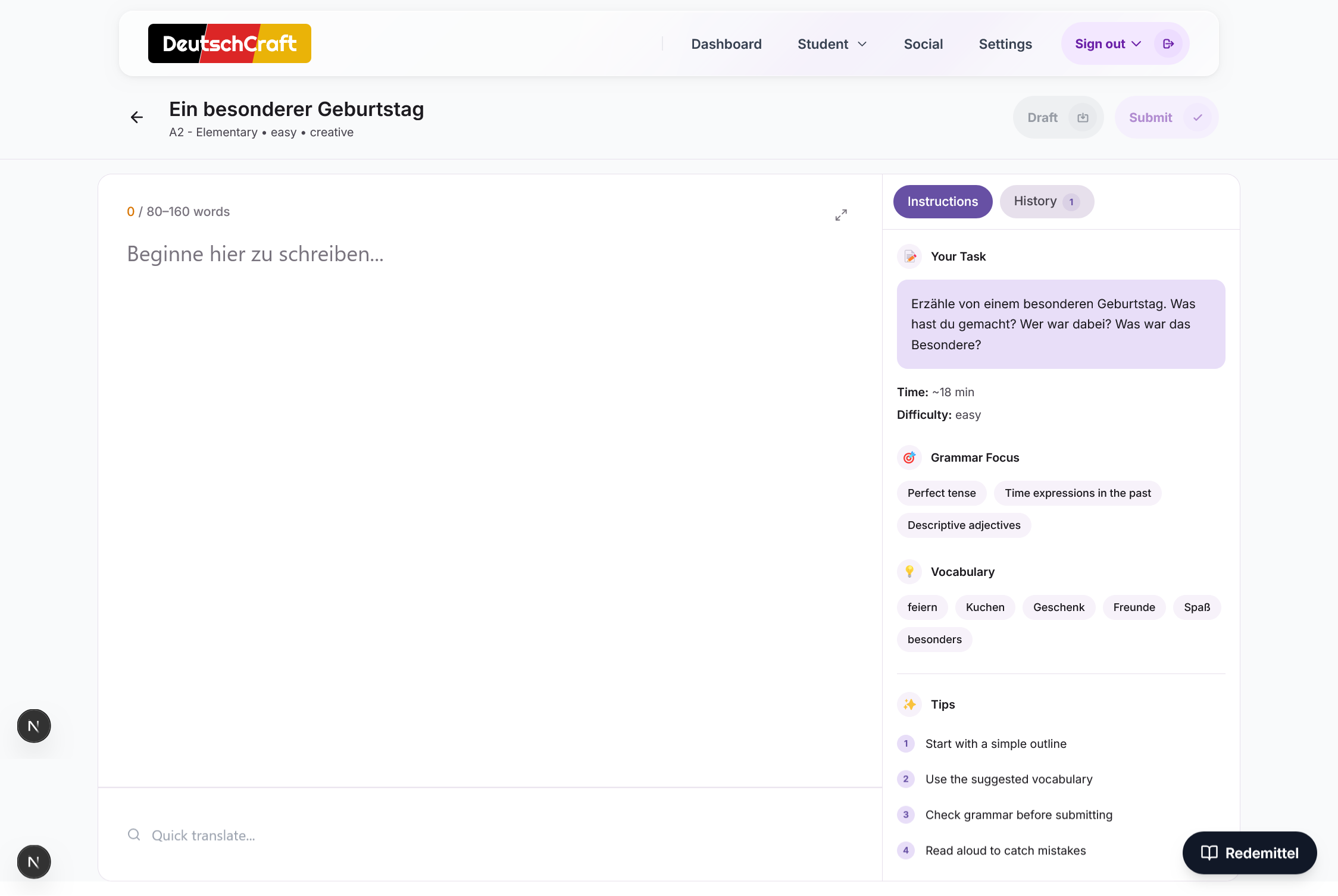The image size is (1338, 896).
Task: Click the Perfect tense grammar chip
Action: [941, 493]
